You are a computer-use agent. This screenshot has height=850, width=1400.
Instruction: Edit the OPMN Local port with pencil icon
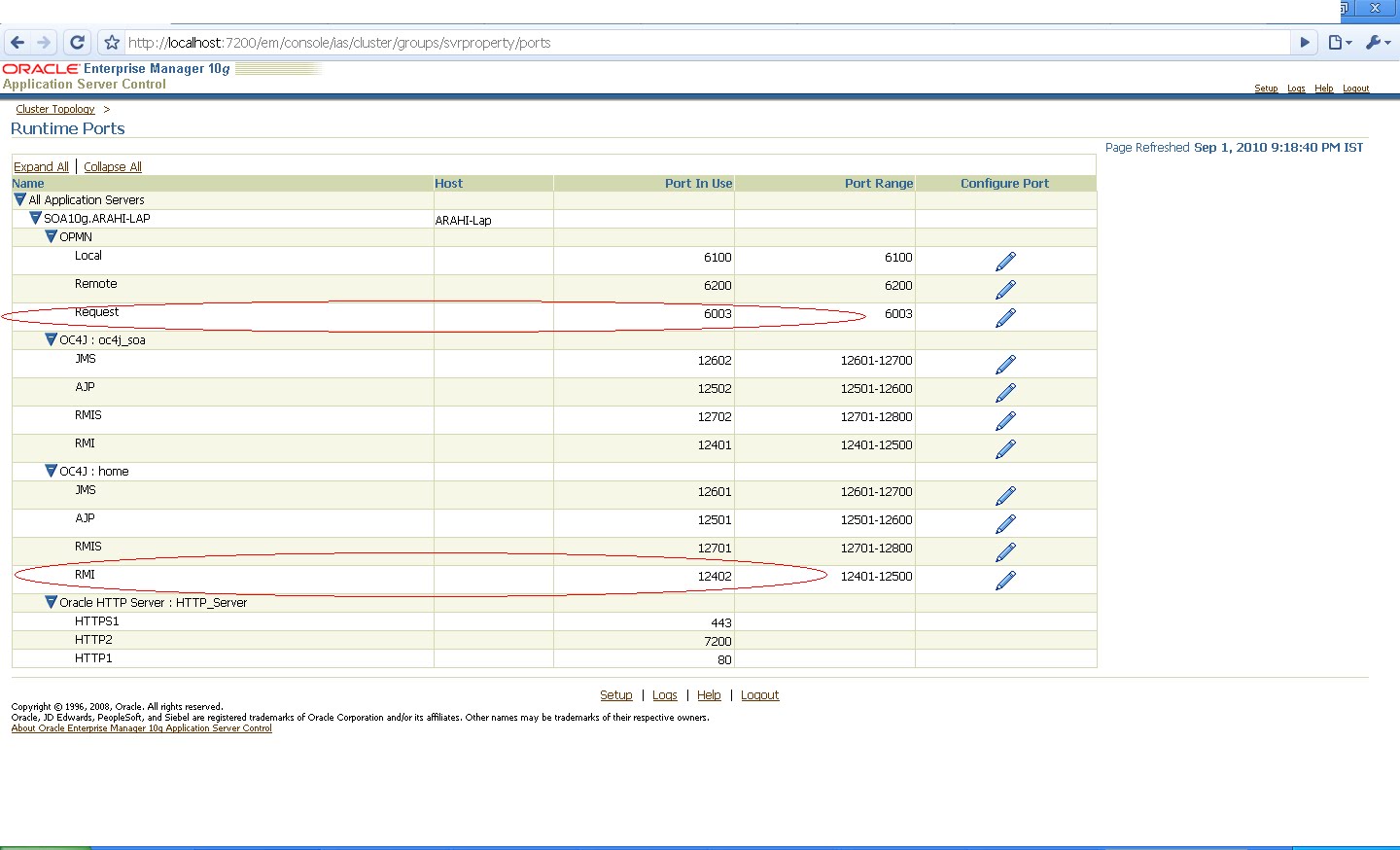coord(1005,261)
